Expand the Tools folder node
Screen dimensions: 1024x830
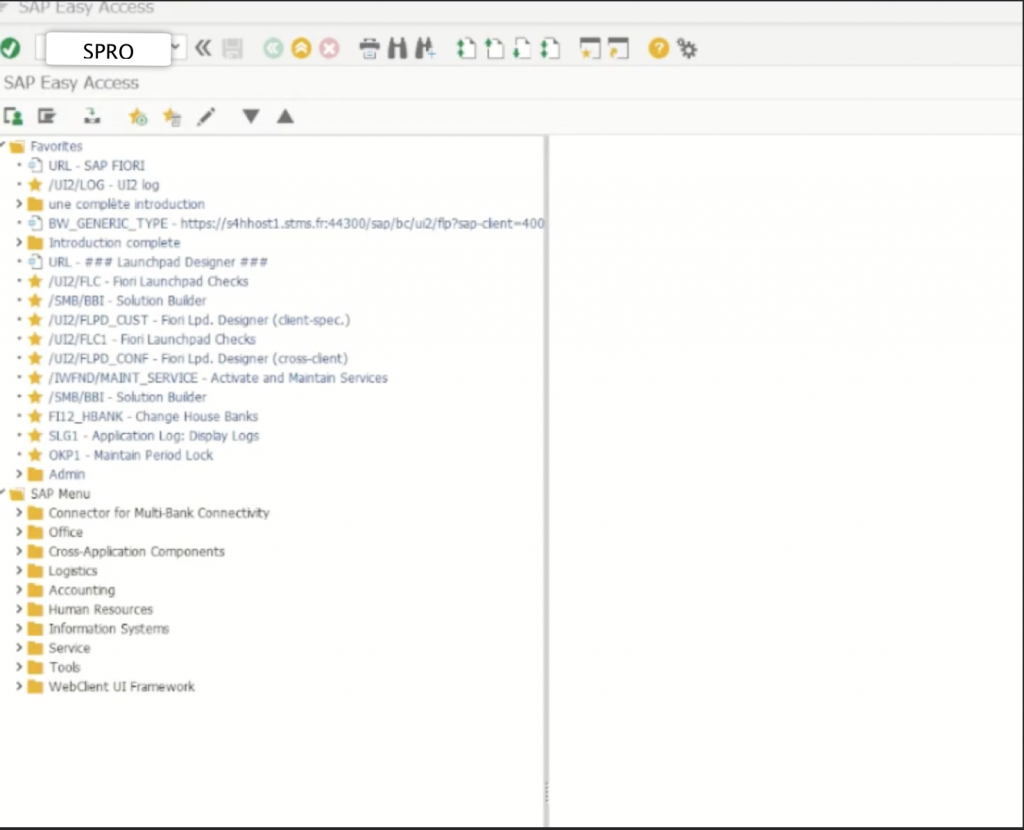(x=19, y=667)
